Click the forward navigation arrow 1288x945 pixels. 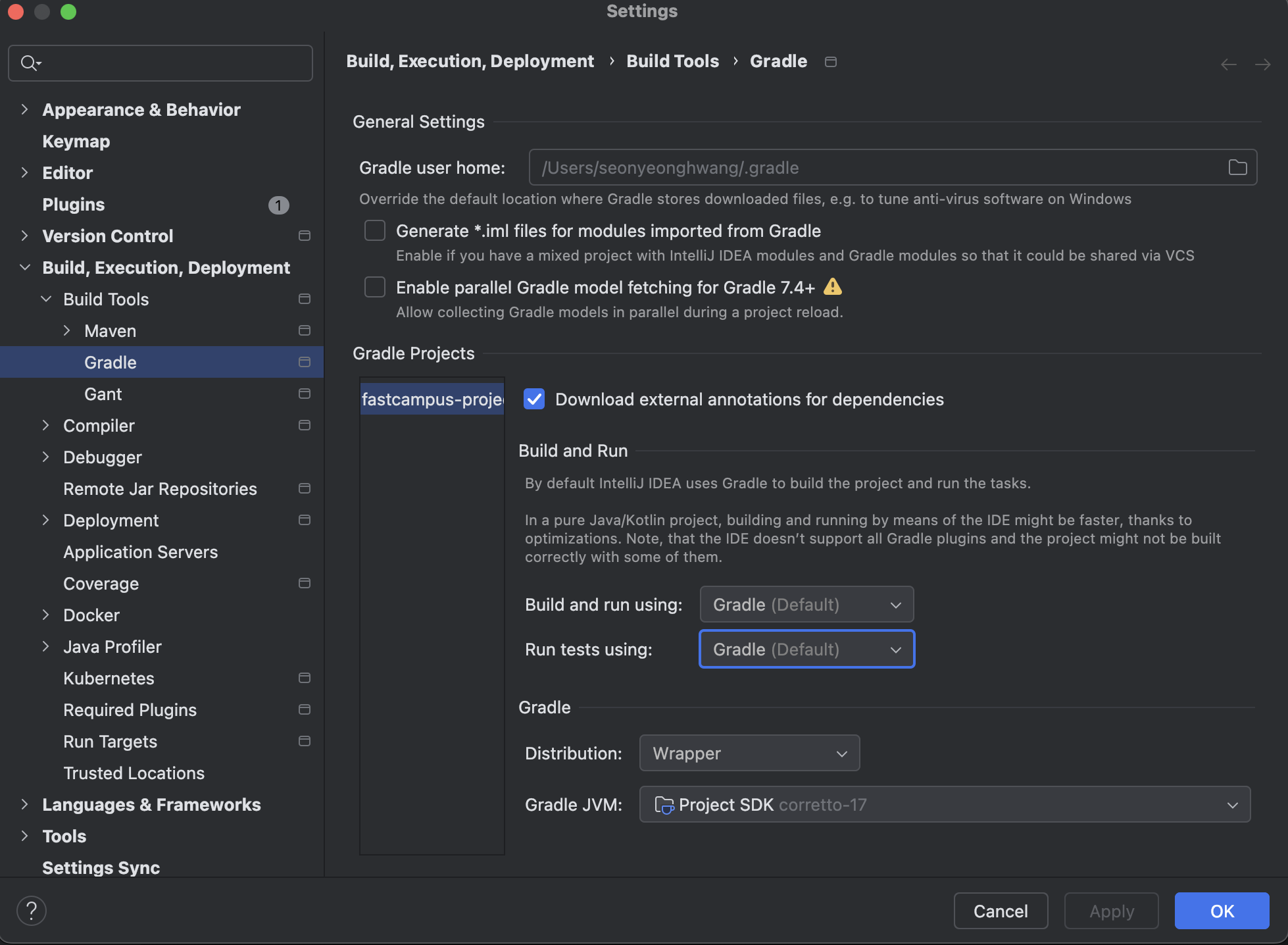pos(1262,64)
